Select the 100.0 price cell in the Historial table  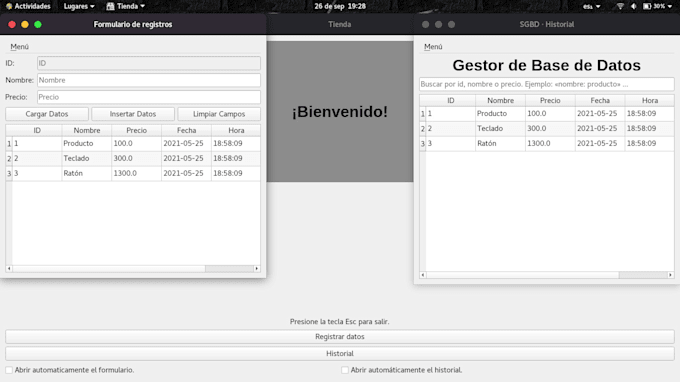(550, 114)
